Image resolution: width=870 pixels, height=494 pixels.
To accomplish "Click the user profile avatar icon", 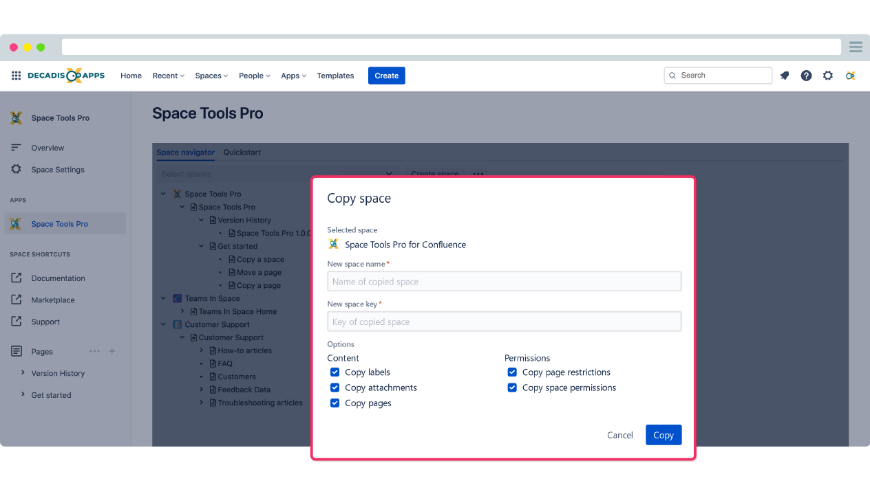I will coord(850,75).
